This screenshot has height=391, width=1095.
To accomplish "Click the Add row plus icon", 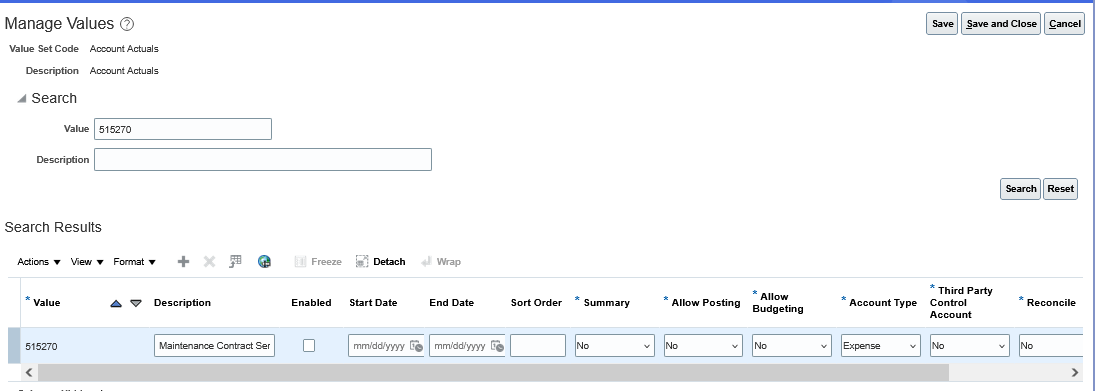I will (x=183, y=262).
